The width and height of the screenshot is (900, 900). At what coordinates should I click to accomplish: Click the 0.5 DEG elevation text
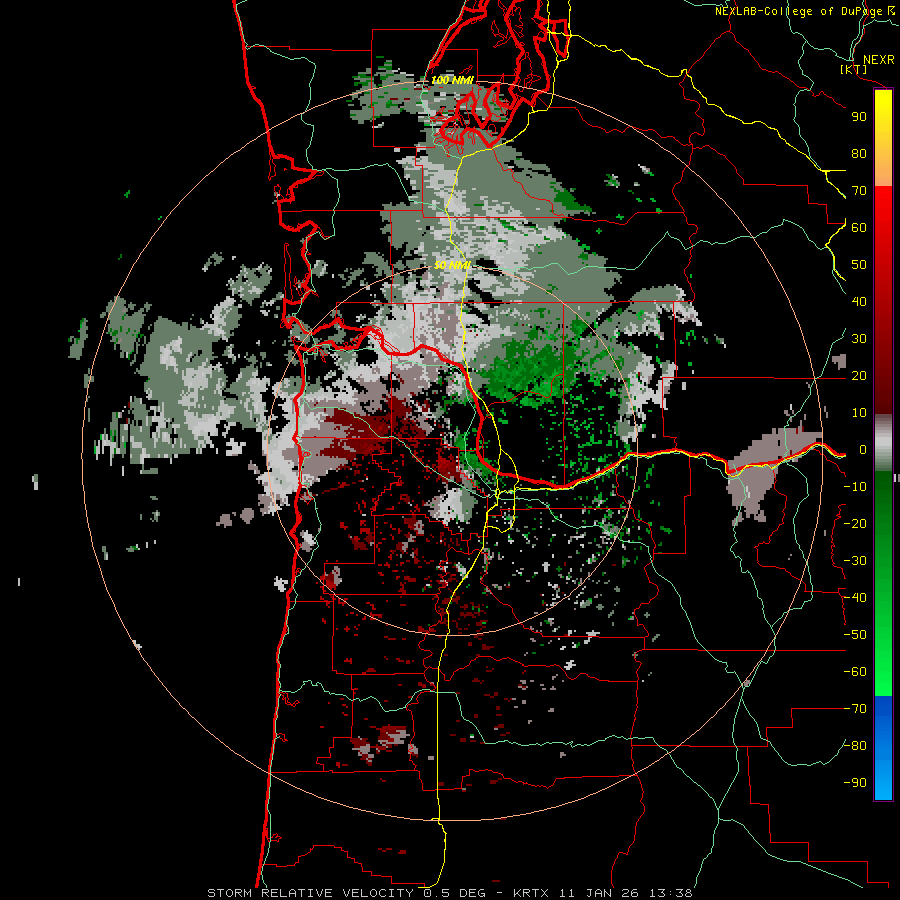coord(455,893)
